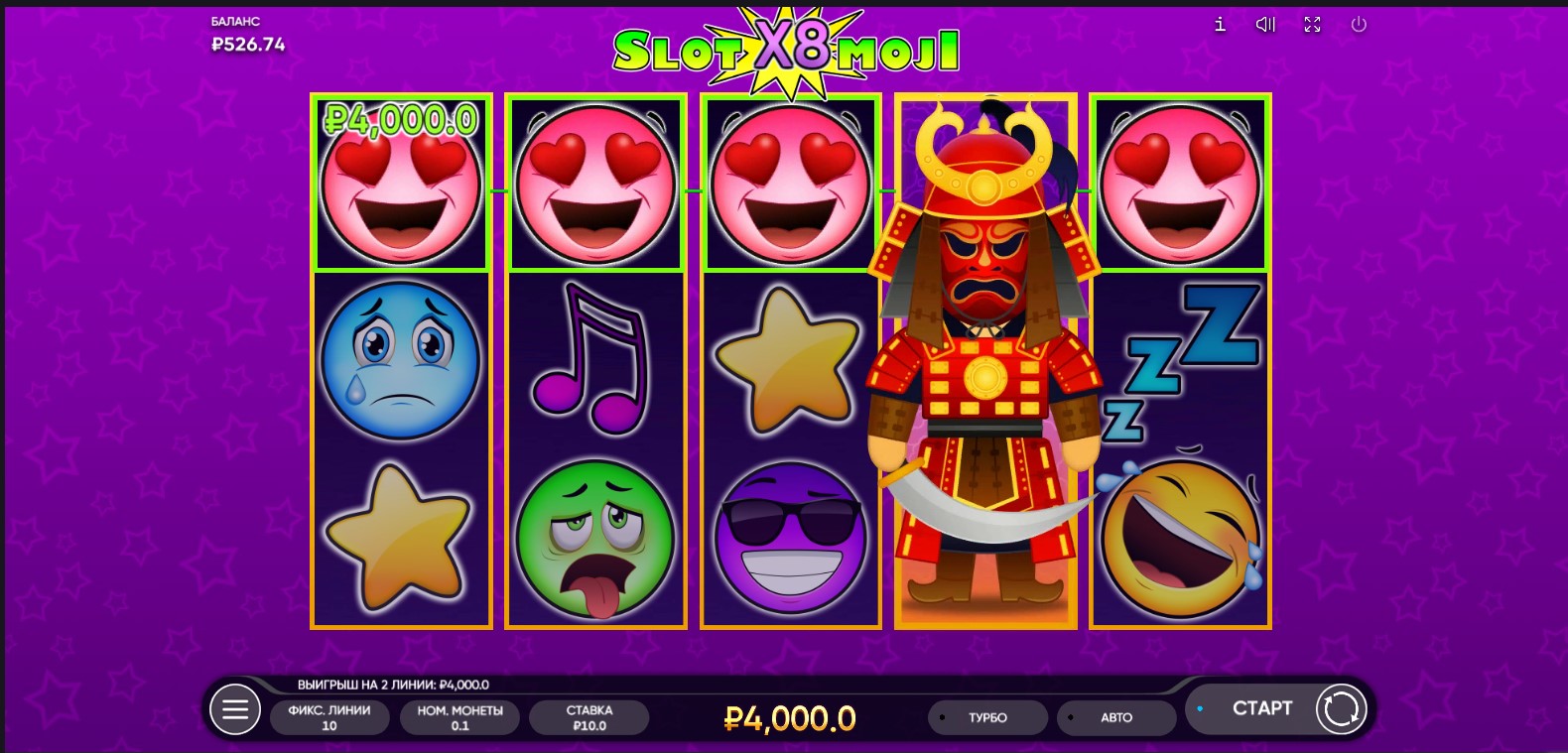
Task: Click the SlotX8moji logo
Action: tap(786, 50)
